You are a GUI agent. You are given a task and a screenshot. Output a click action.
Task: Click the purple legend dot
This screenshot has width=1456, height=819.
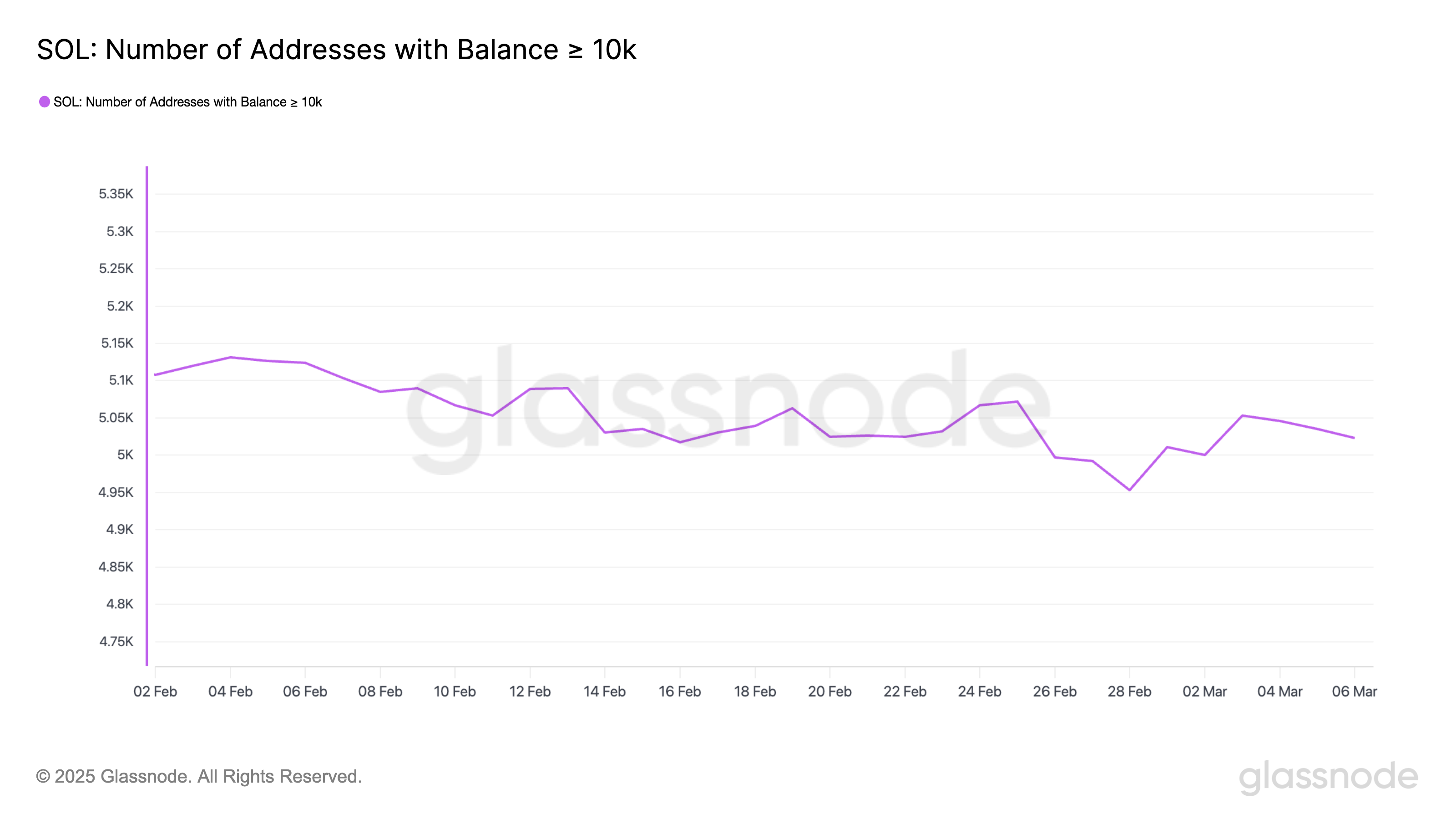(44, 102)
